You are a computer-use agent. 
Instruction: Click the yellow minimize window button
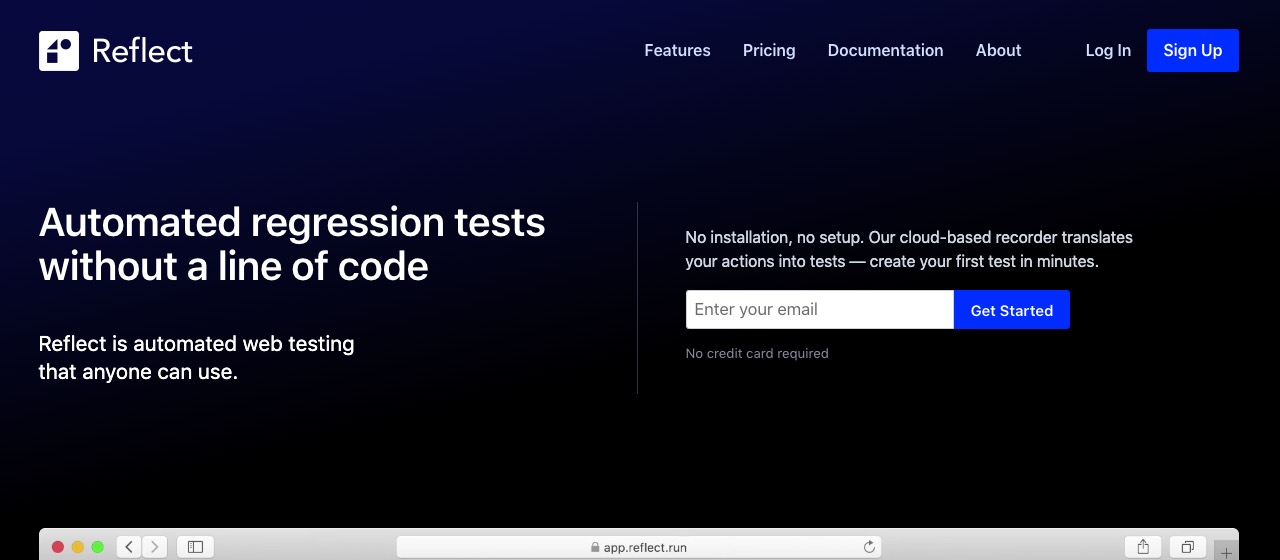pos(77,547)
